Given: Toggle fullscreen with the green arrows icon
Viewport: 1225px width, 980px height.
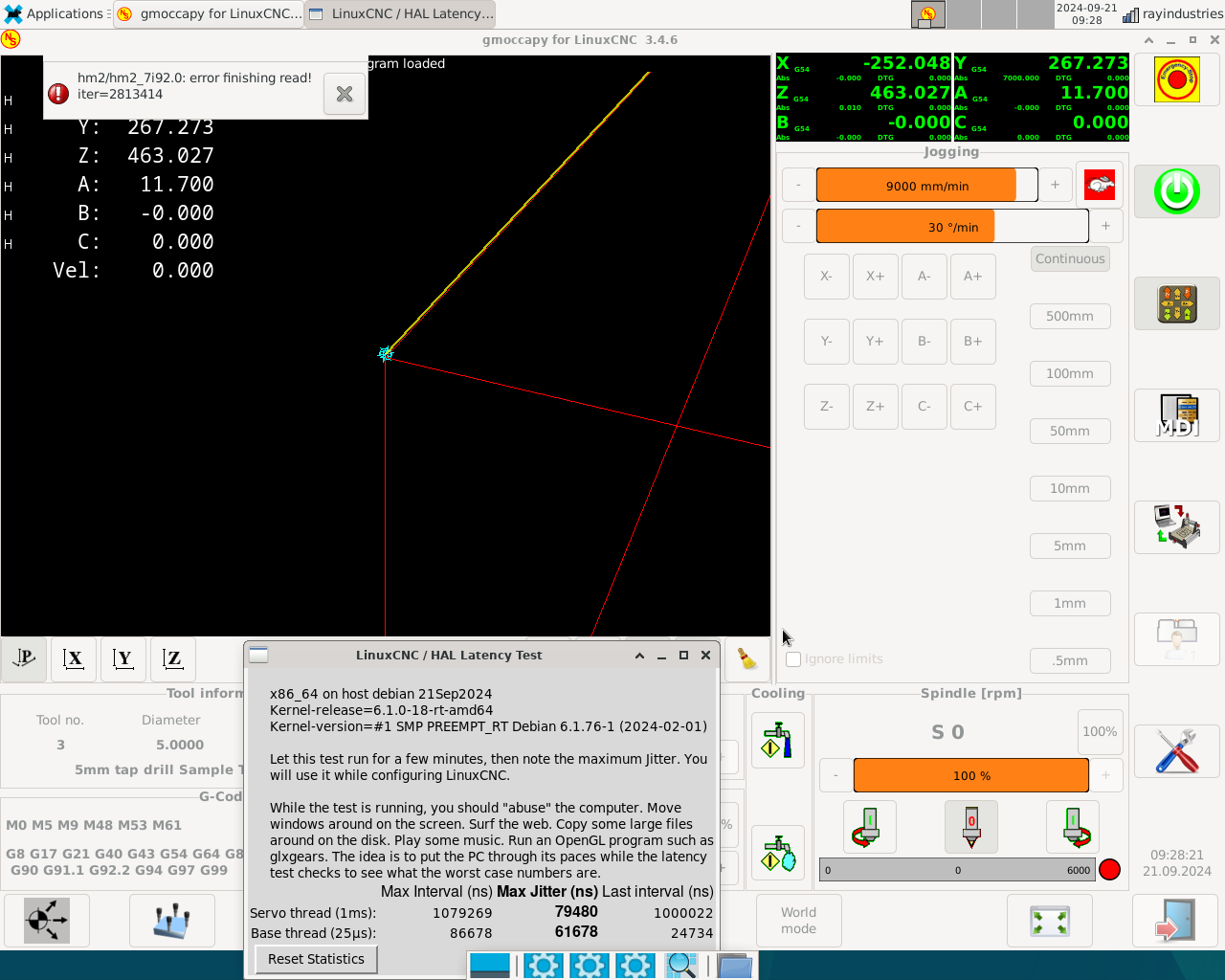Looking at the screenshot, I should [x=1050, y=921].
